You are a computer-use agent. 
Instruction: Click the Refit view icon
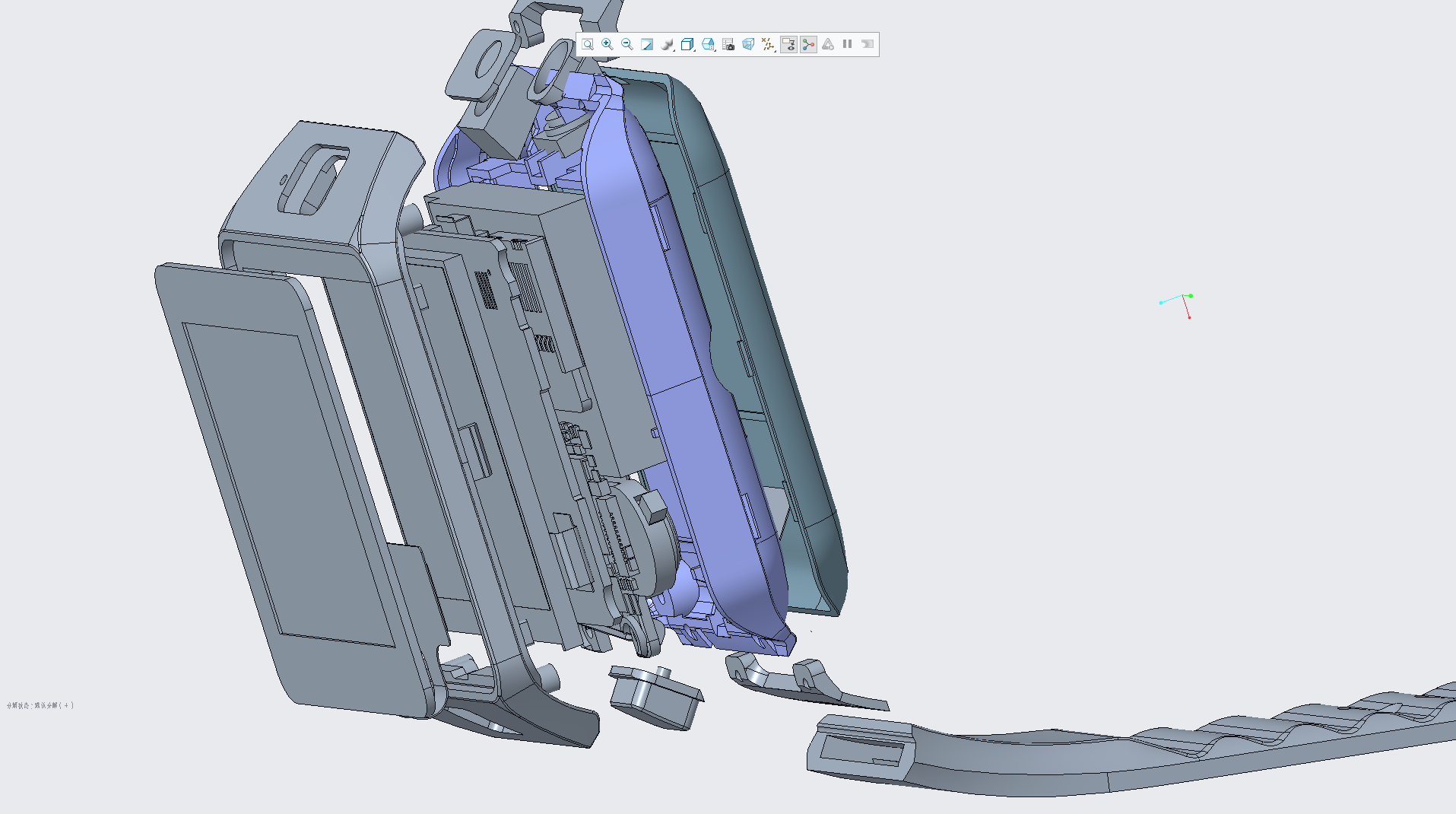[587, 44]
